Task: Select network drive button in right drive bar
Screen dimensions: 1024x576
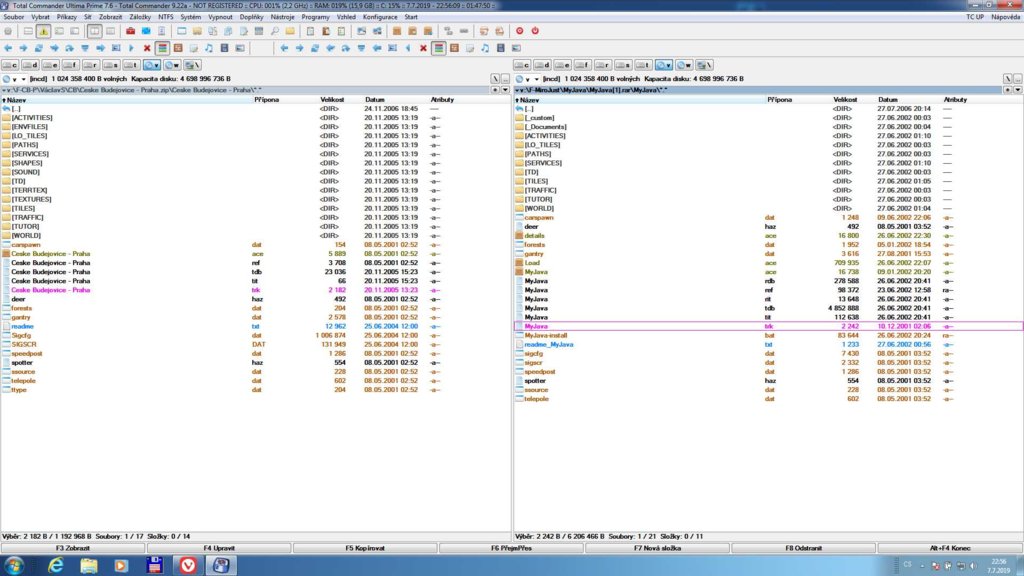Action: tap(705, 65)
